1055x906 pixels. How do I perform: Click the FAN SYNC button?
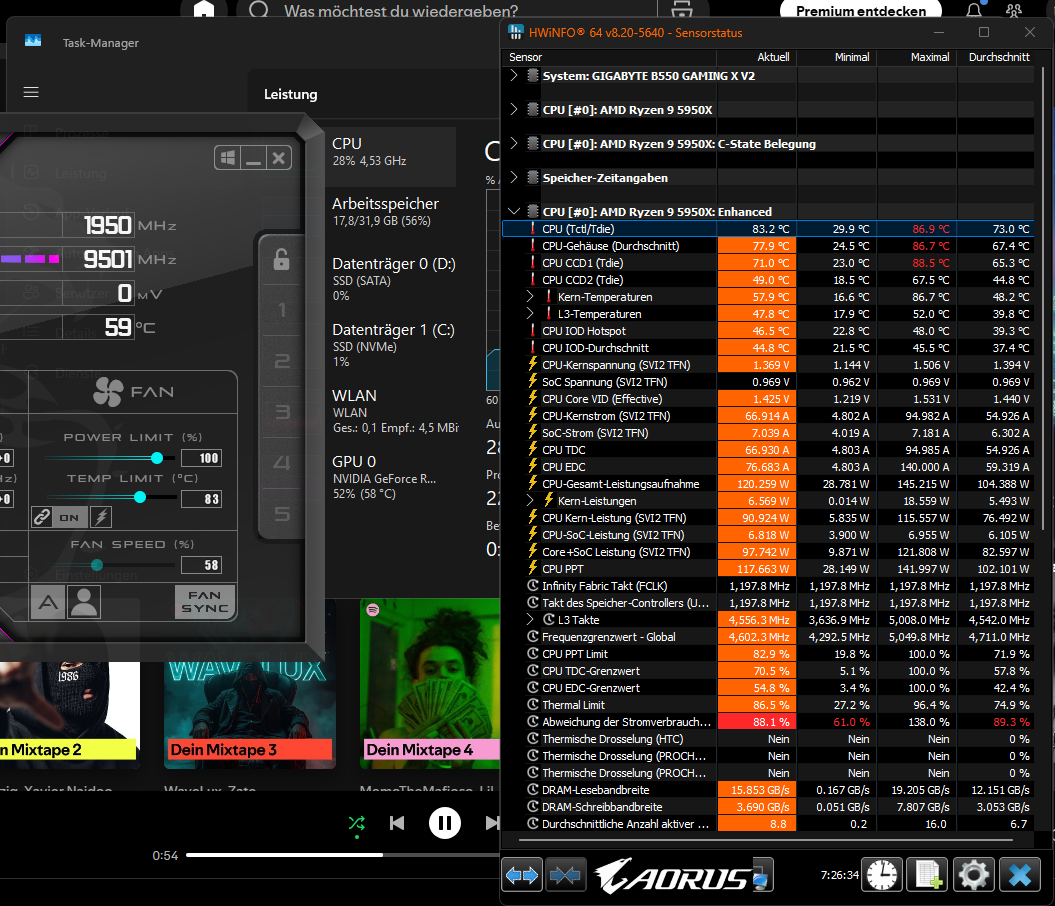click(205, 602)
